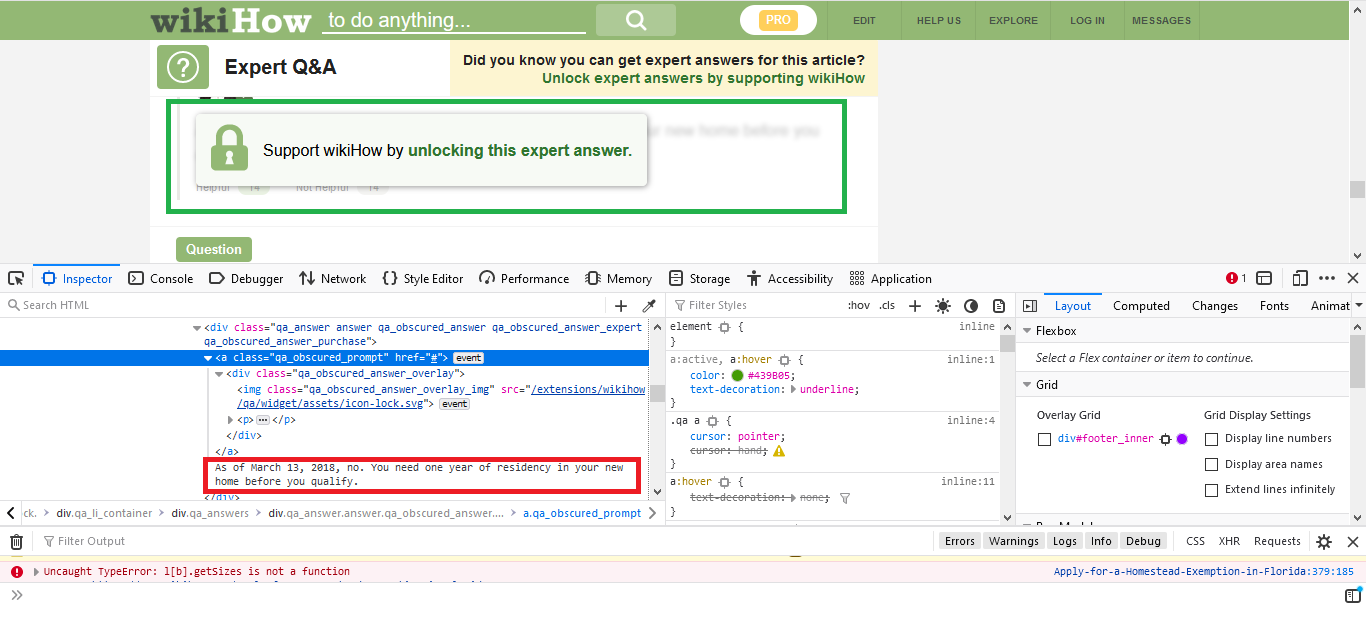Screen dimensions: 1366x625
Task: Collapse the qa_obscured_answer_overlay div node
Action: (x=219, y=373)
